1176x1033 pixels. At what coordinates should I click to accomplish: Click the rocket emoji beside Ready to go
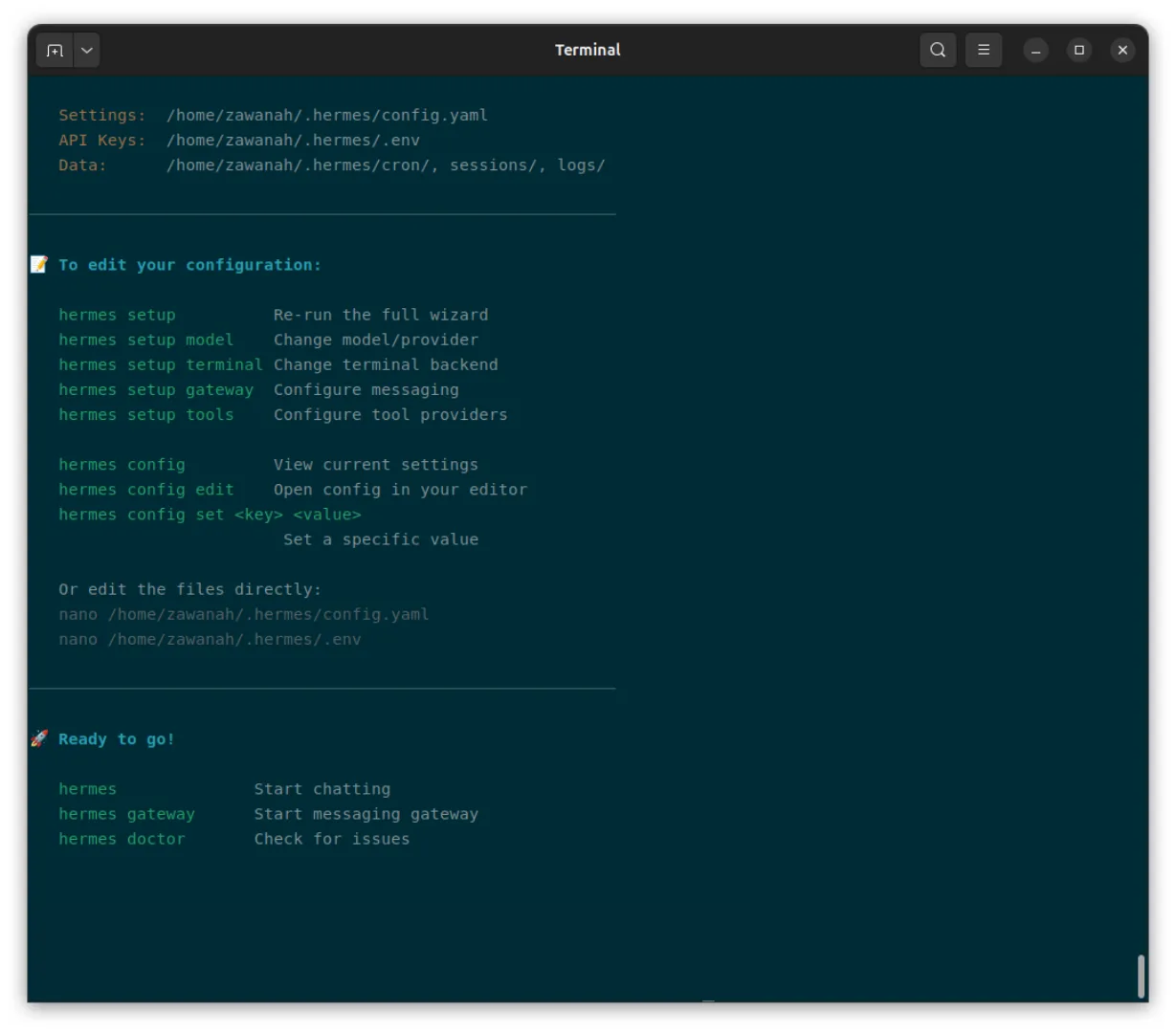point(39,738)
